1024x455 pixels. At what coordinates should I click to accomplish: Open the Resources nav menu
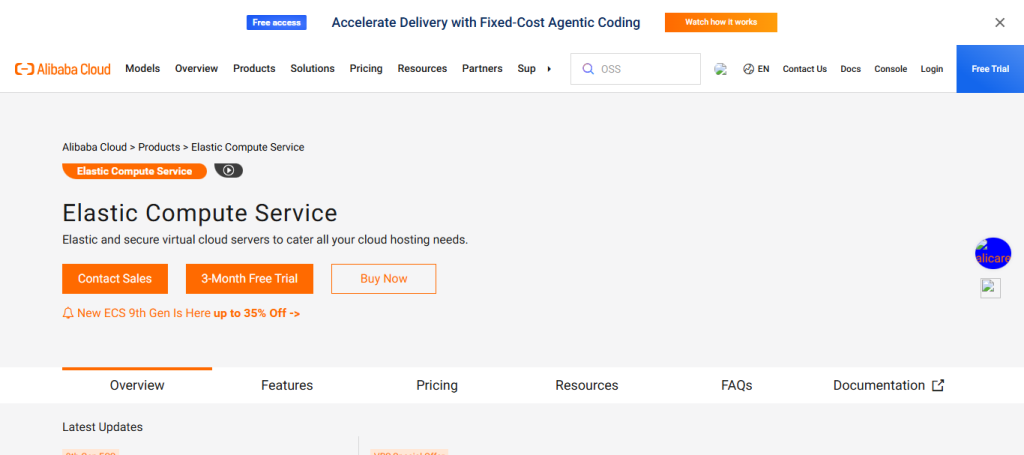click(x=423, y=69)
